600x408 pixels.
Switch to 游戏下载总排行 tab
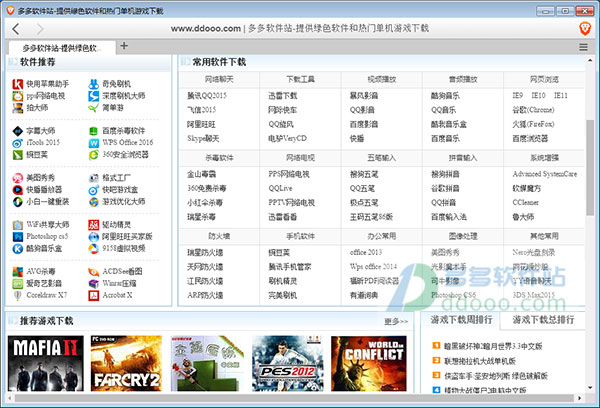pos(543,320)
